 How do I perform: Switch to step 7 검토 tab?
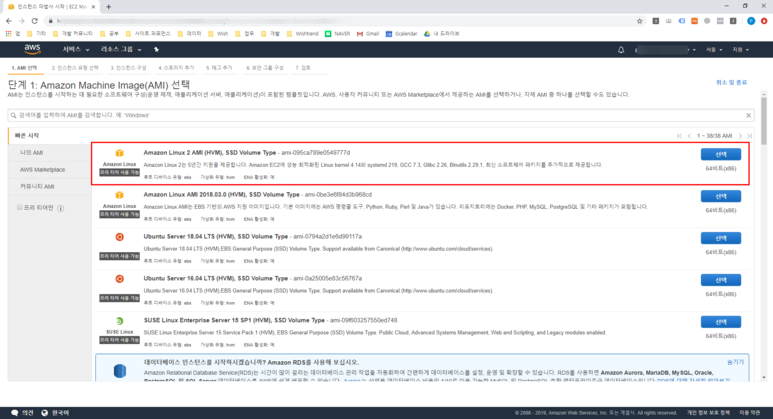[x=303, y=68]
